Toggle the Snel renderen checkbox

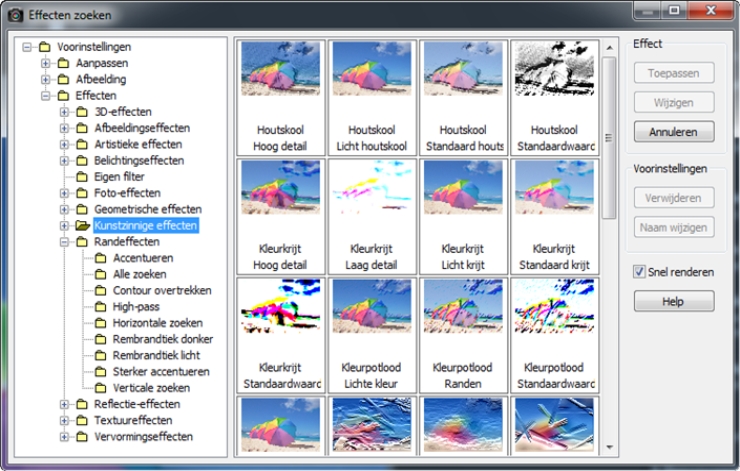640,271
